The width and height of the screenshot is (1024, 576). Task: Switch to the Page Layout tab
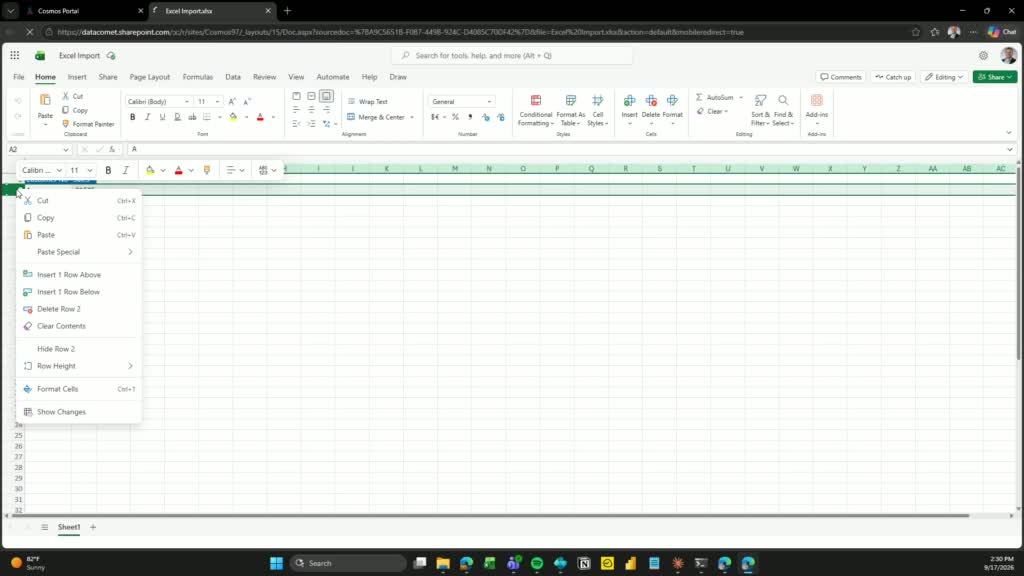[x=150, y=77]
